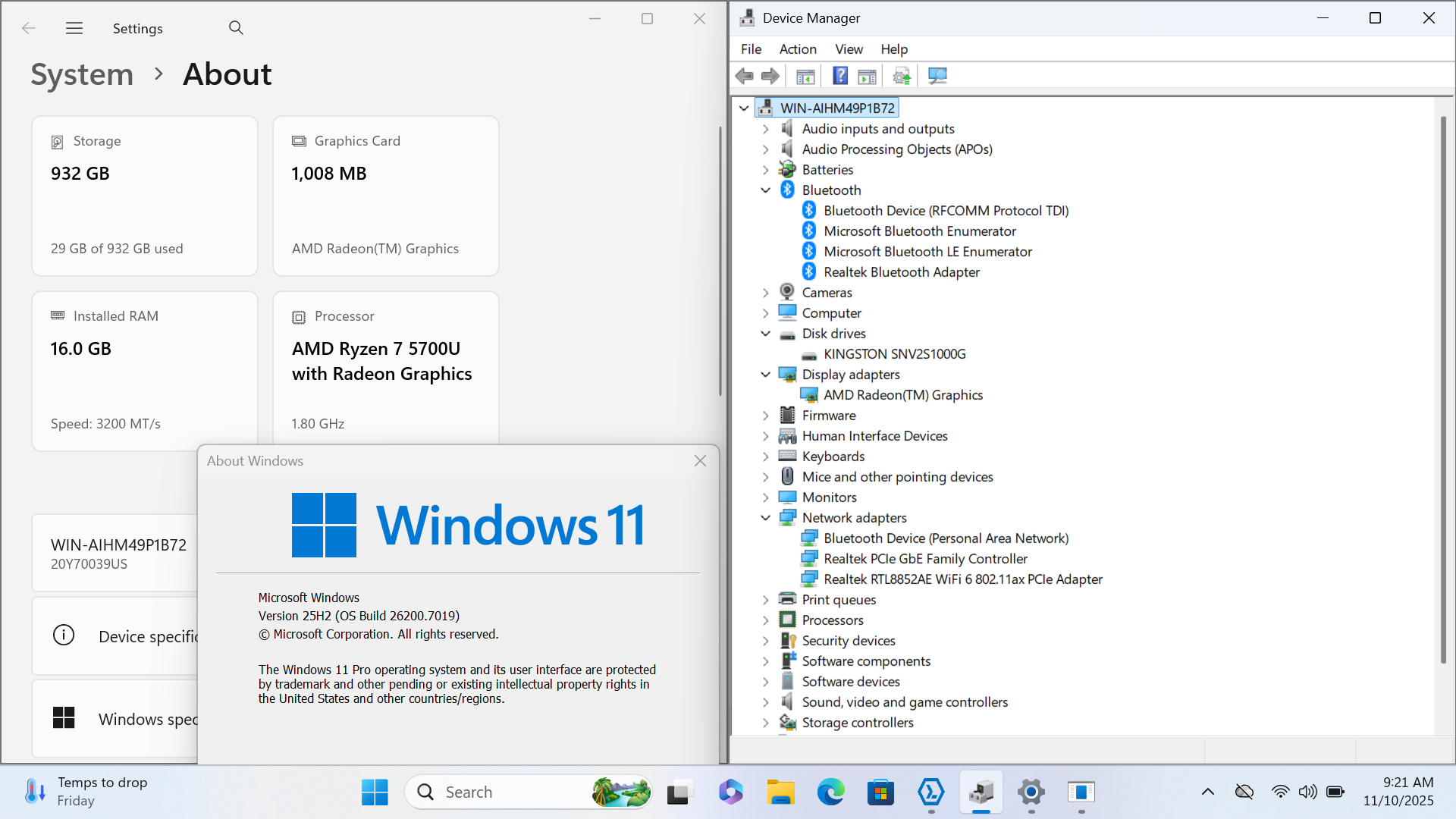The width and height of the screenshot is (1456, 819).
Task: Click the Back arrow in Device Manager toolbar
Action: [x=744, y=76]
